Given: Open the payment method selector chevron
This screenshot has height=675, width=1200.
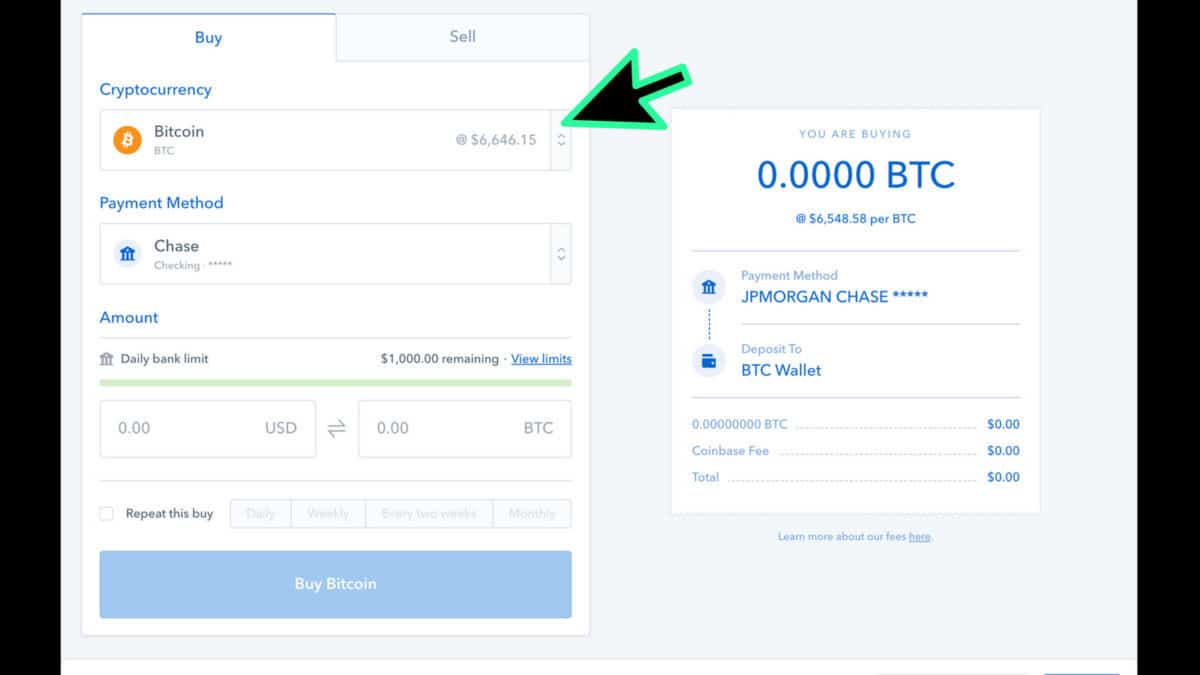Looking at the screenshot, I should point(561,253).
